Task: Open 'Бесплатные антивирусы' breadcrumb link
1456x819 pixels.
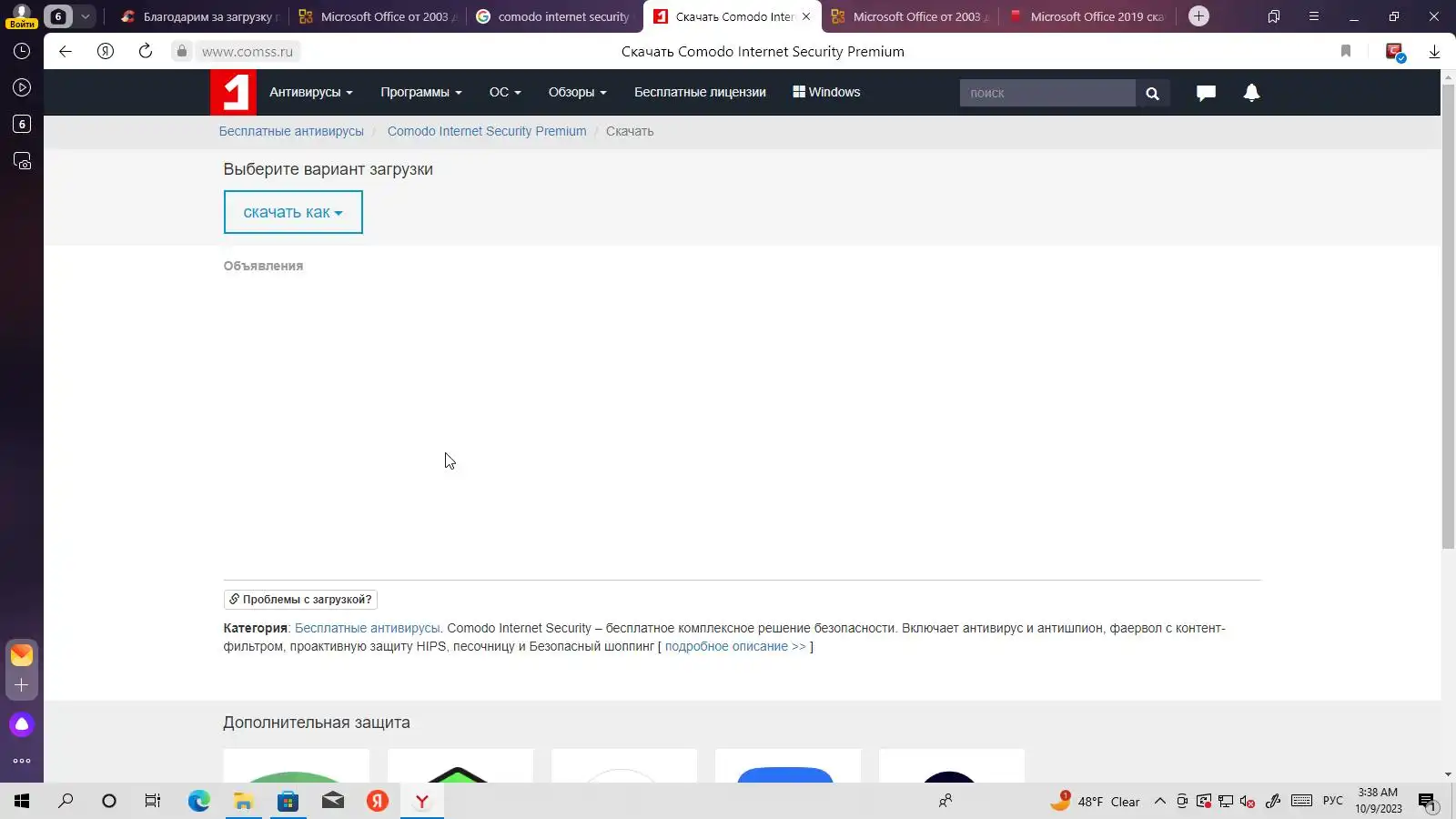Action: [291, 131]
